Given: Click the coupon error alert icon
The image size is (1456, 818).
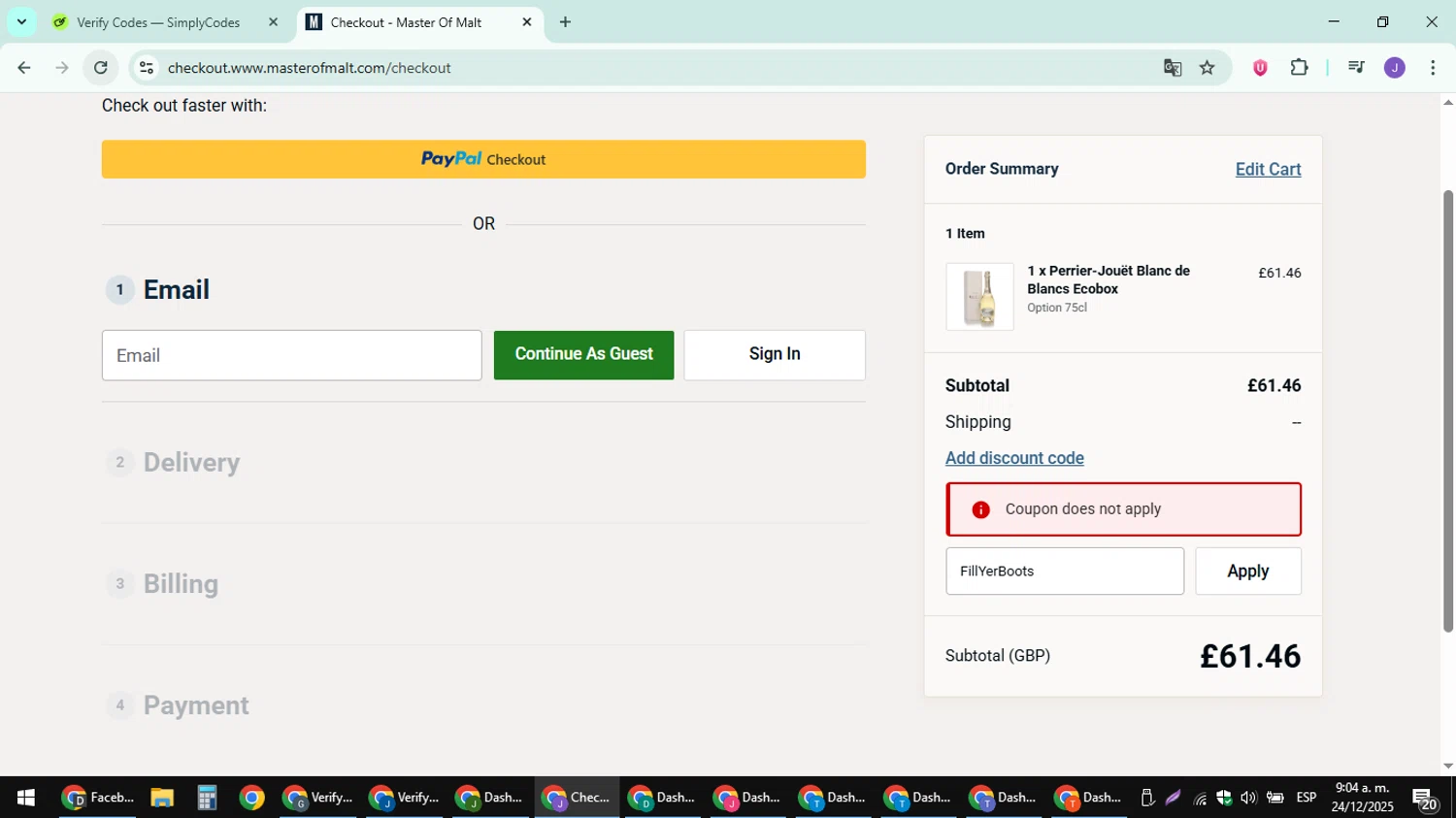Looking at the screenshot, I should (x=980, y=509).
